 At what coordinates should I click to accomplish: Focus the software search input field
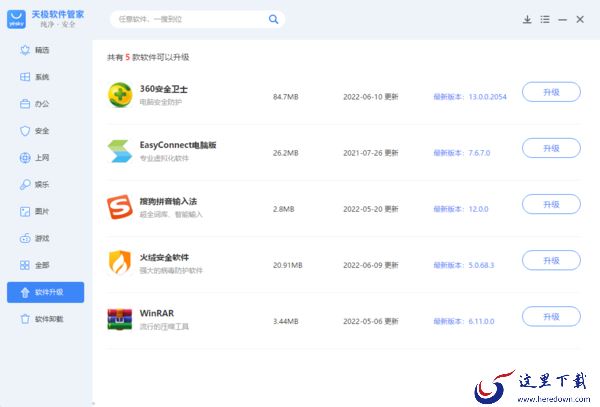191,19
